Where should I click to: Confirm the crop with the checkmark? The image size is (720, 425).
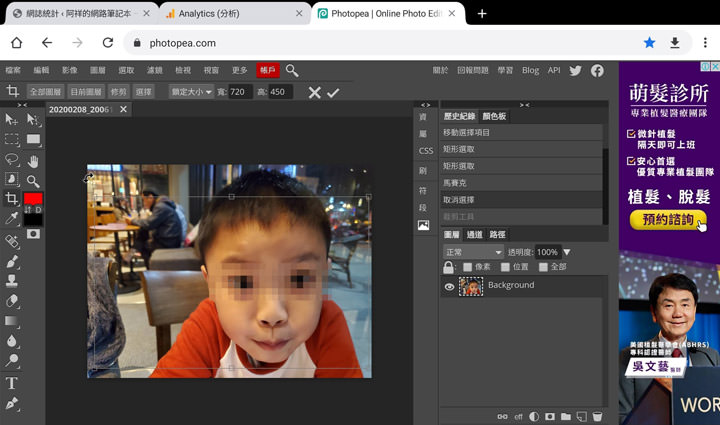(x=334, y=92)
